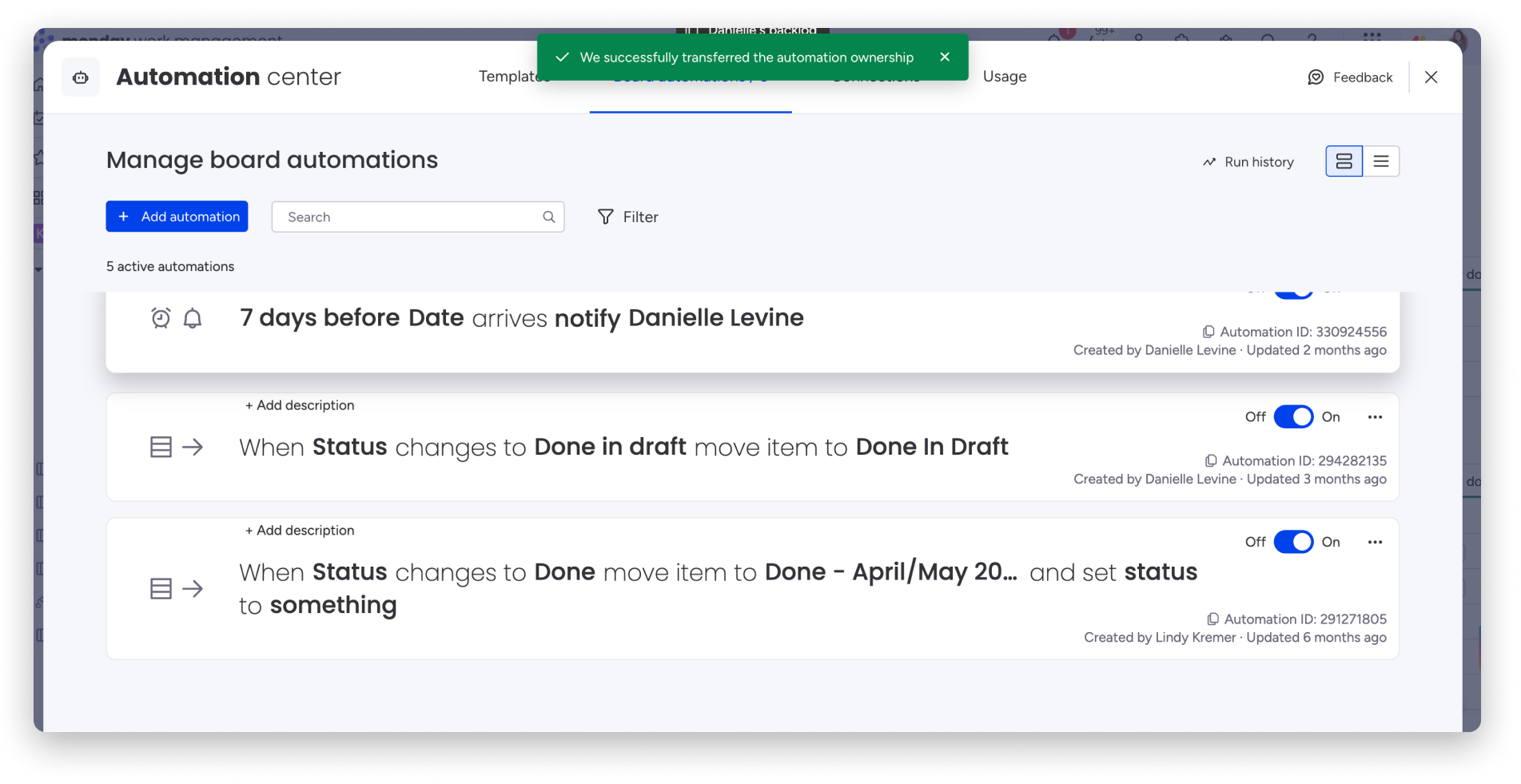Image resolution: width=1521 pixels, height=784 pixels.
Task: Focus the automation Search field
Action: (x=417, y=217)
